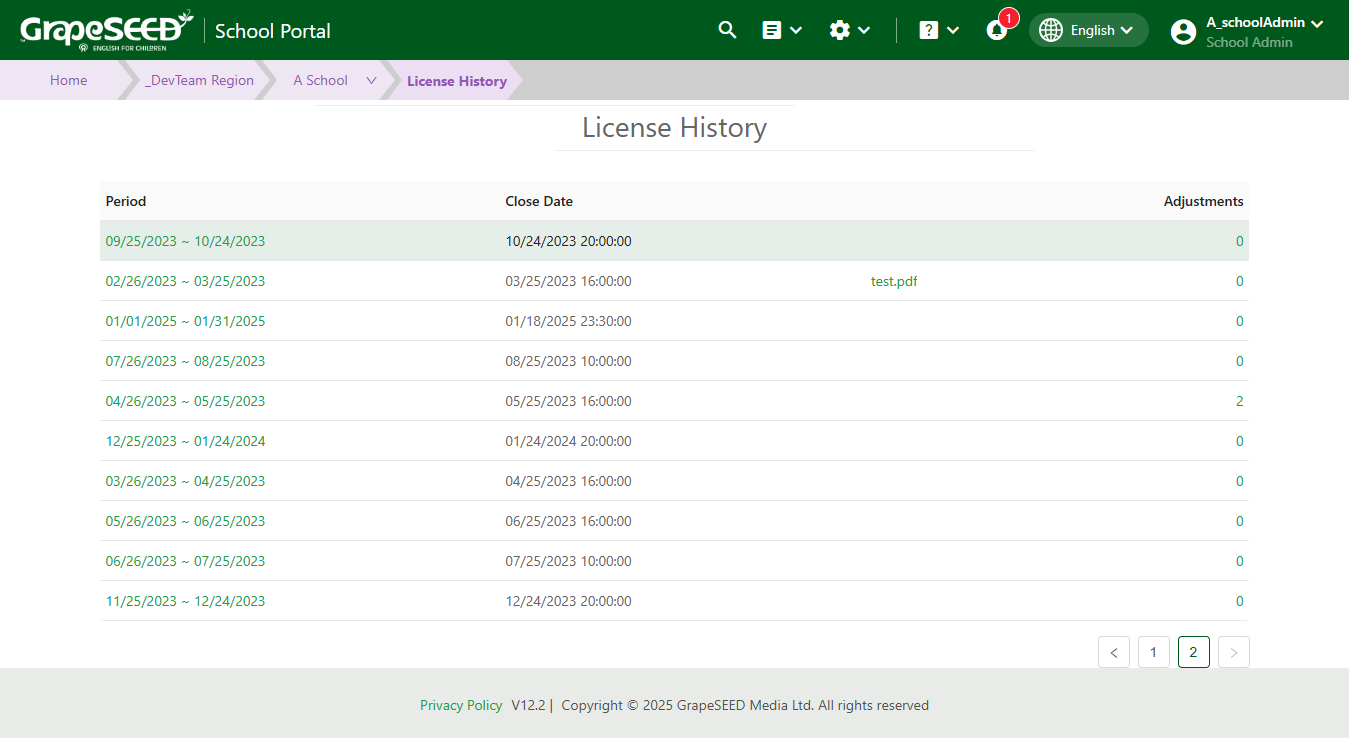Open adjustments value 0 for 09/25/2023 period
Viewport: 1349px width, 738px height.
(x=1240, y=241)
